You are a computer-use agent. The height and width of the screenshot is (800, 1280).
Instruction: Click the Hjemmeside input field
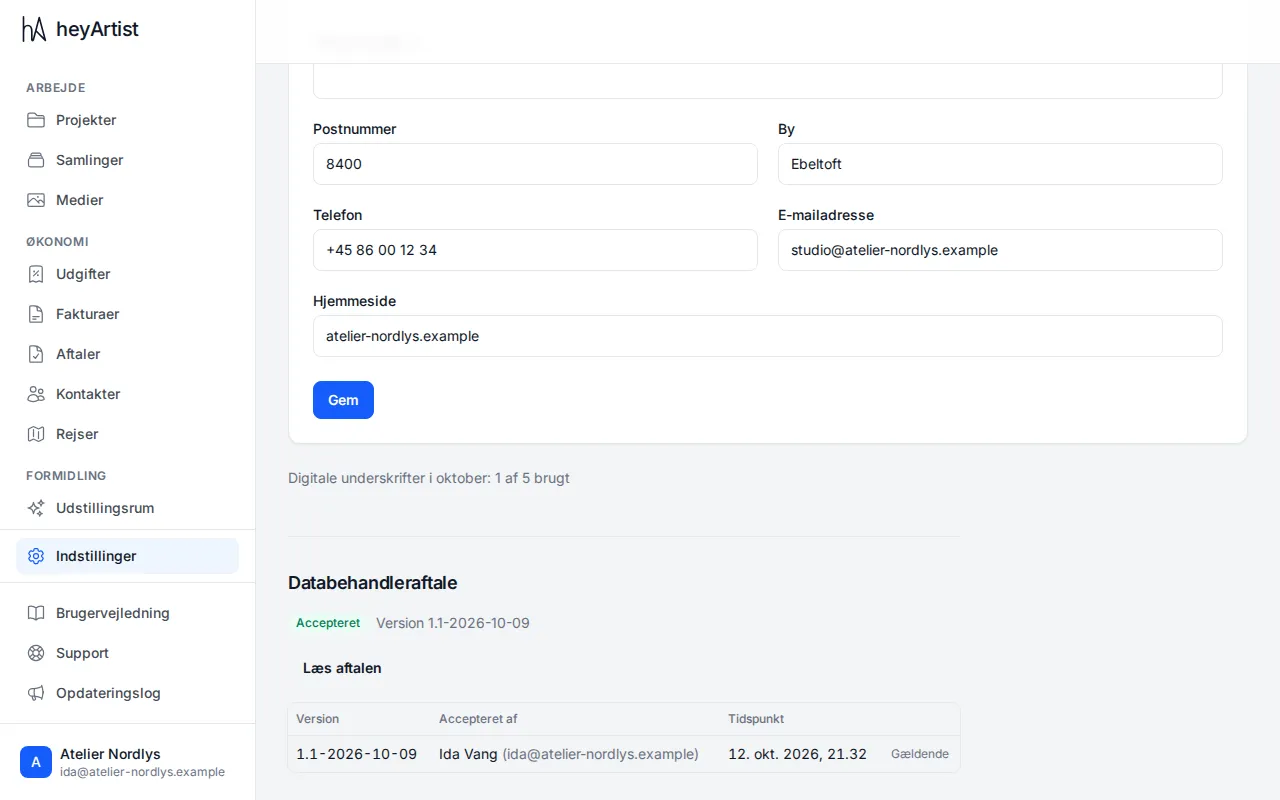click(768, 336)
